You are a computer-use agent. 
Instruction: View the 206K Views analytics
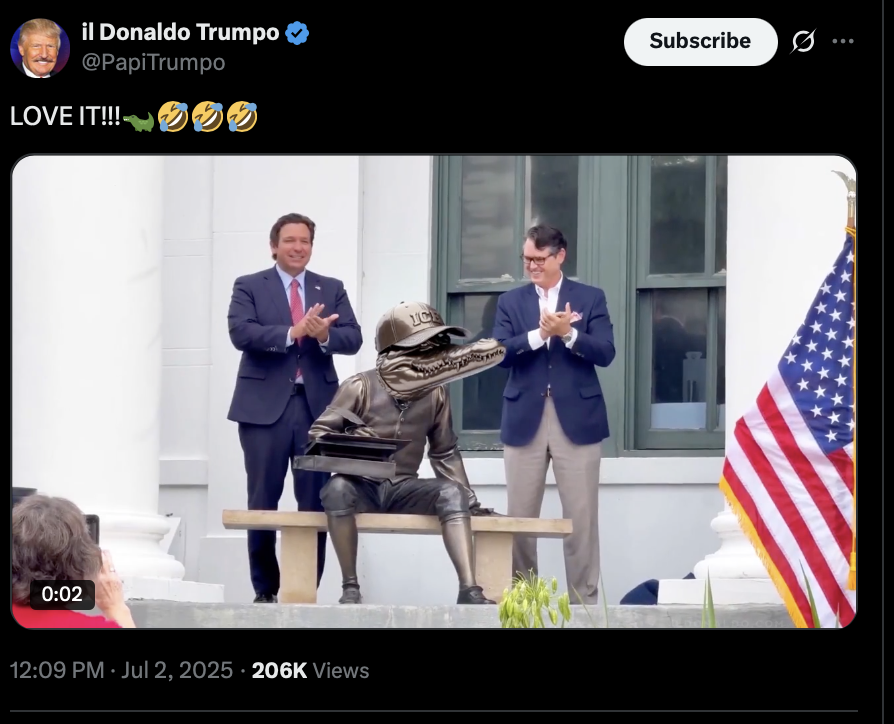tap(310, 670)
